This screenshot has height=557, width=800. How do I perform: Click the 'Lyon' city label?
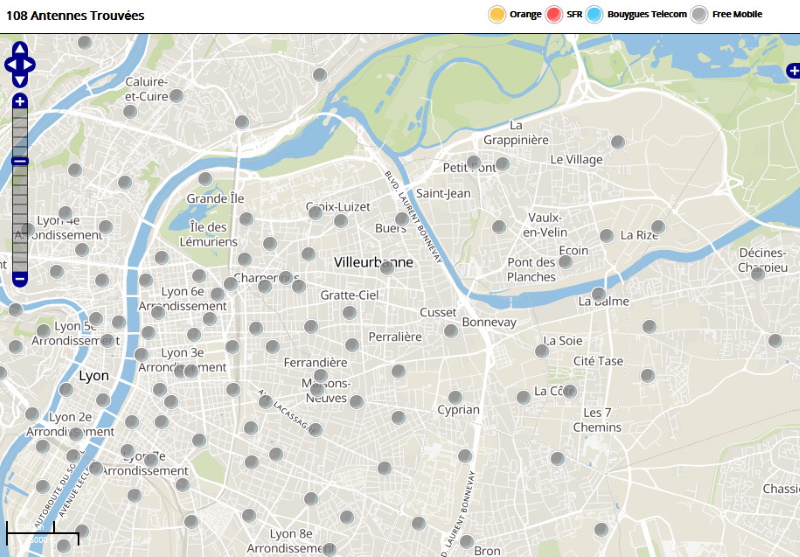click(94, 376)
